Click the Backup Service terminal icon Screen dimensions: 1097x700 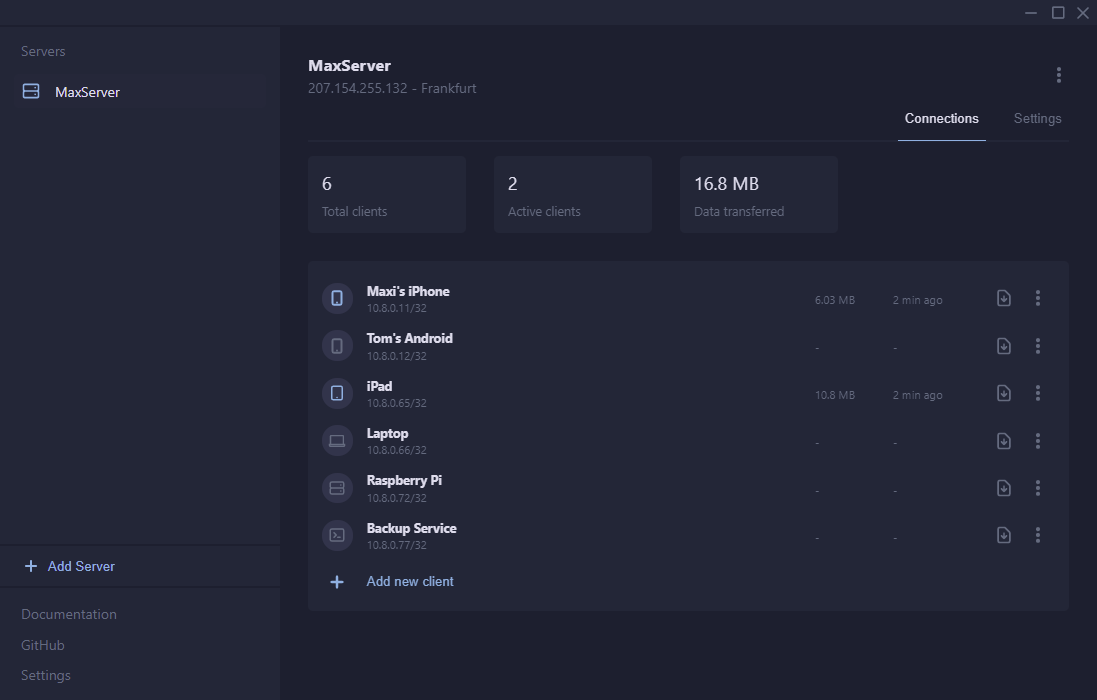coord(337,535)
